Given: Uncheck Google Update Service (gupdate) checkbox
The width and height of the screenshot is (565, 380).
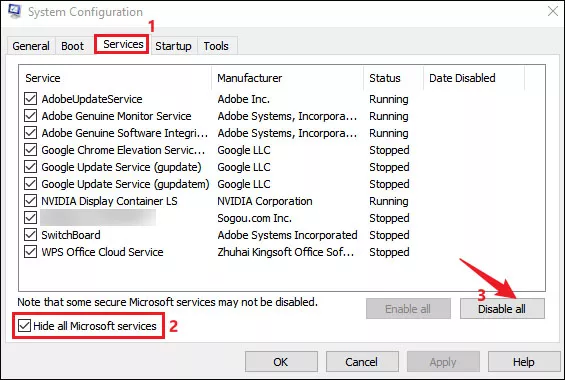Looking at the screenshot, I should point(30,167).
